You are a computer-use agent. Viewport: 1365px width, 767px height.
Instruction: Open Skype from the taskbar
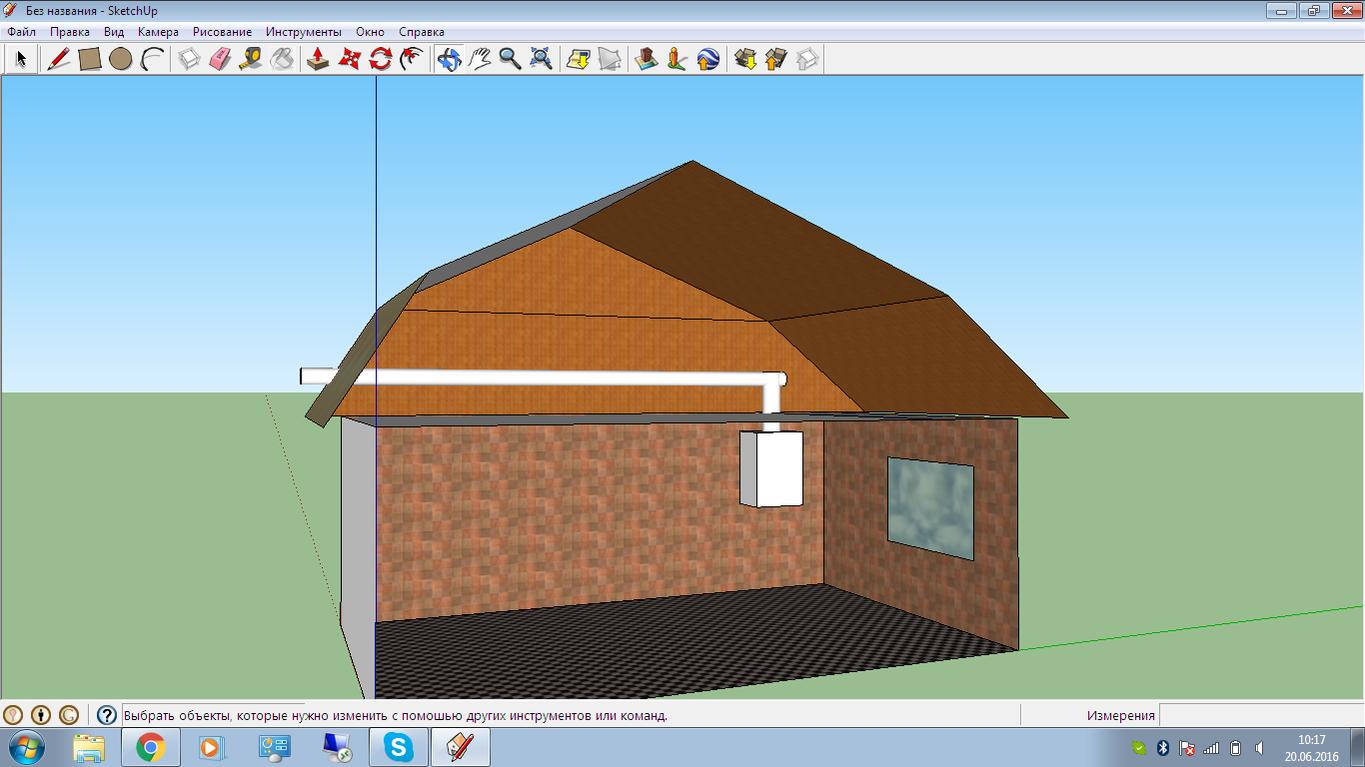pos(399,747)
